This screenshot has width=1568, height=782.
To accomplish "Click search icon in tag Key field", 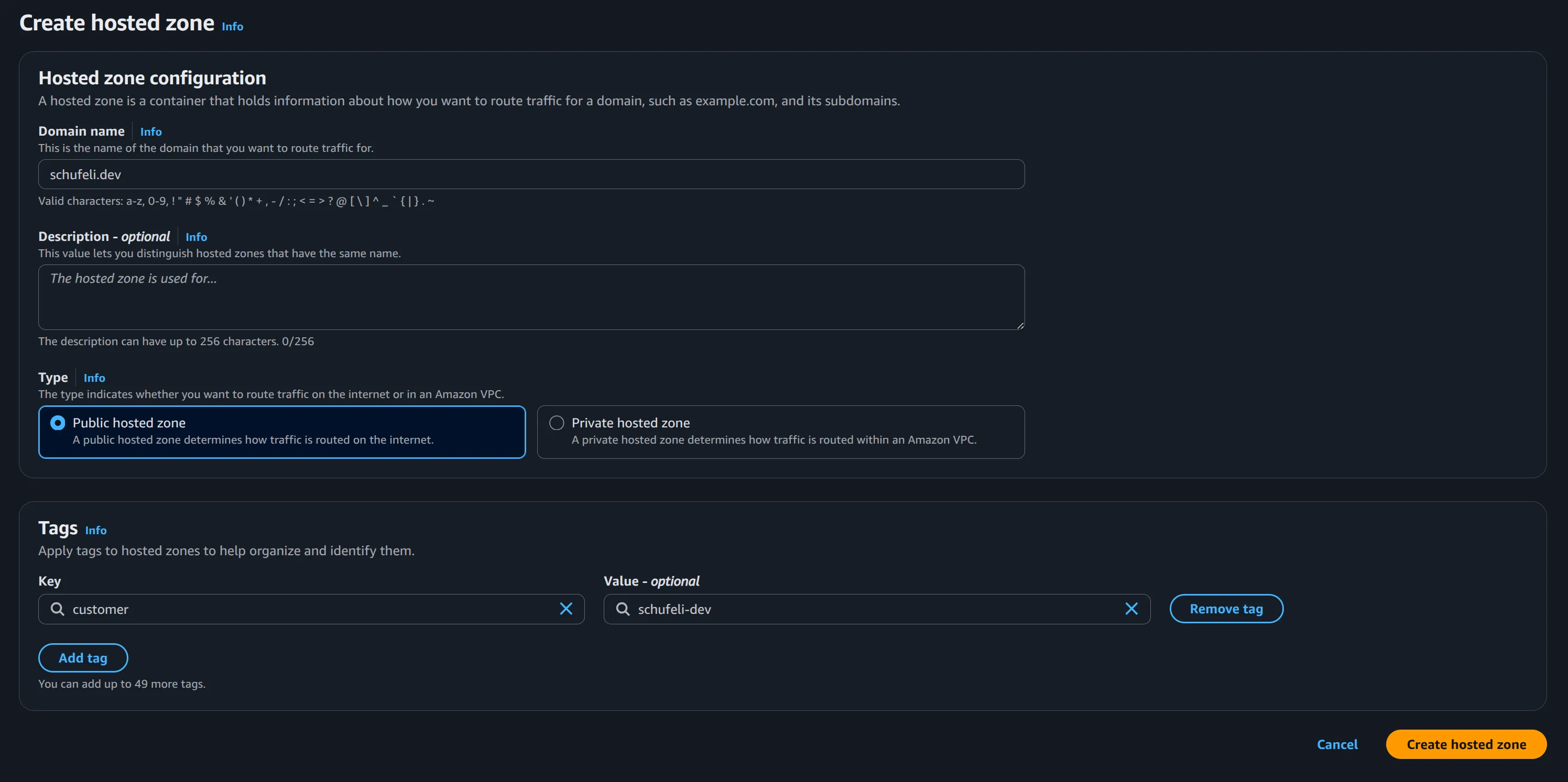I will 57,609.
